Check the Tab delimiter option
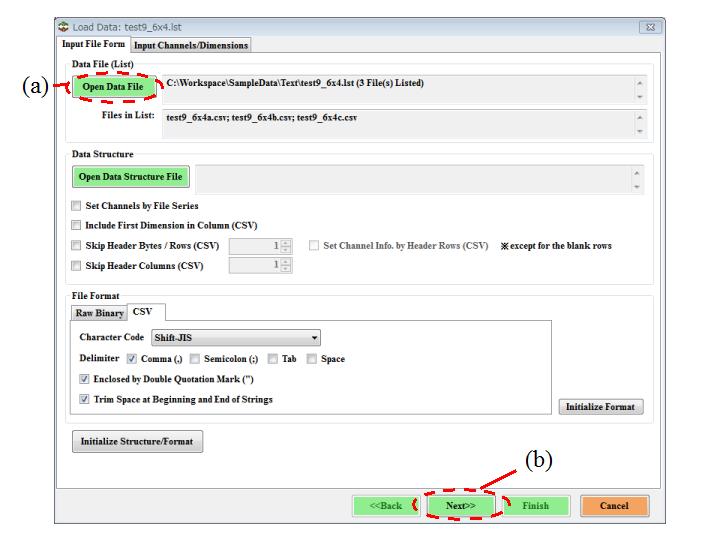 pyautogui.click(x=270, y=359)
